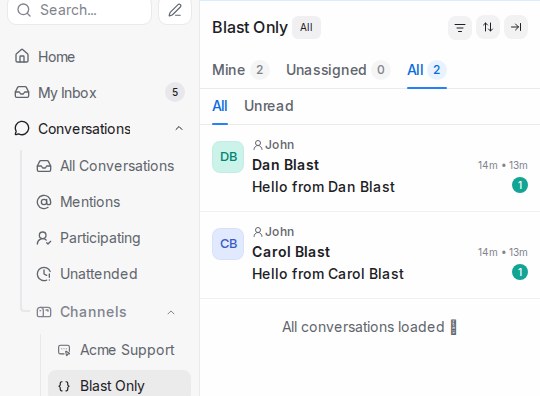
Task: Click message preview Hello from Carol Blast
Action: pyautogui.click(x=328, y=274)
